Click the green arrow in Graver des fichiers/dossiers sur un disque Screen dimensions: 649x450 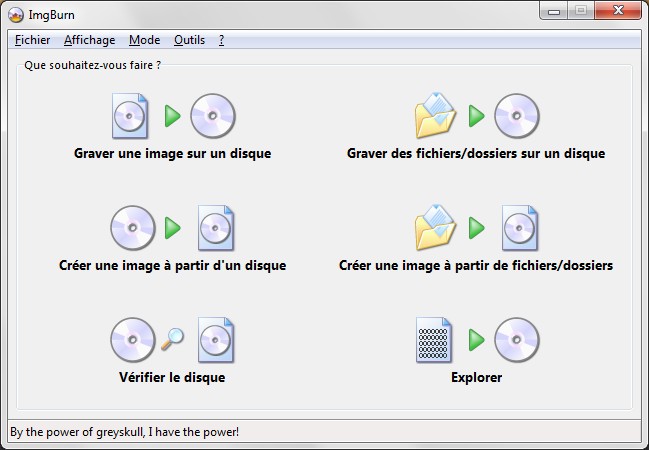(476, 116)
